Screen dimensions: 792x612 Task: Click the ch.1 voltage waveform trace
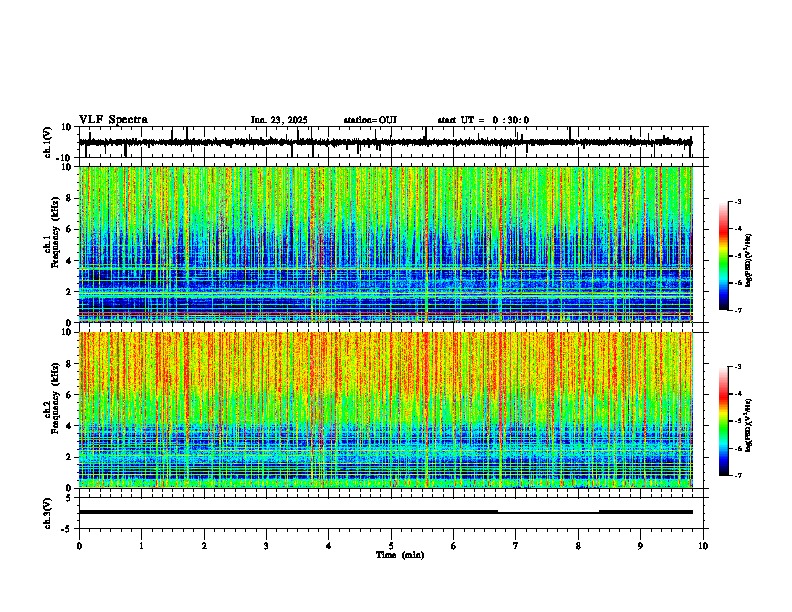tap(385, 142)
